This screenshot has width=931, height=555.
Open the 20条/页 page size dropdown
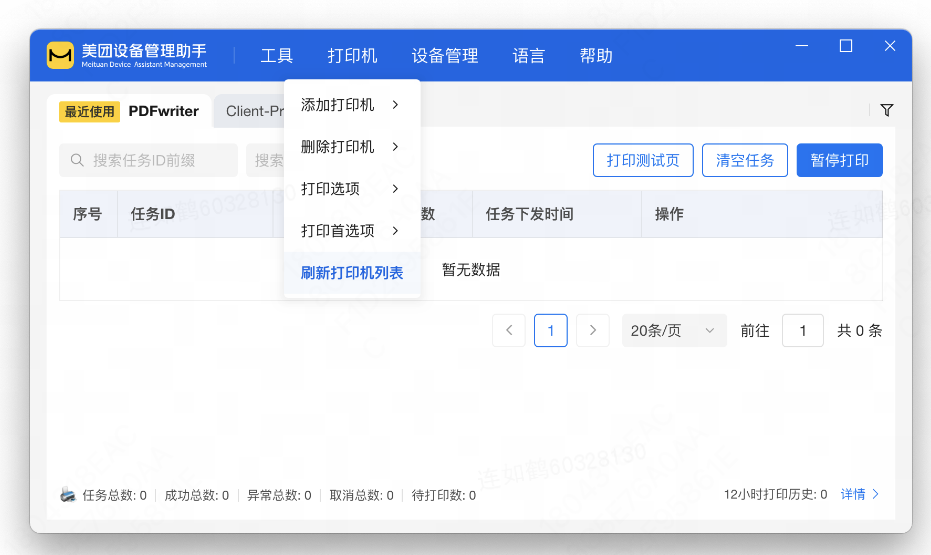[x=674, y=331]
